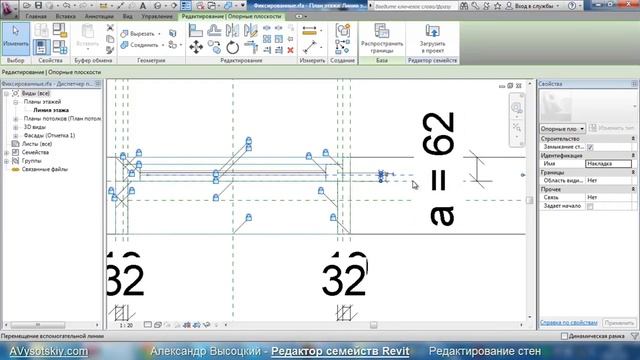Select the Изменить (Modify) arrow tool
The width and height of the screenshot is (640, 360).
(x=16, y=39)
